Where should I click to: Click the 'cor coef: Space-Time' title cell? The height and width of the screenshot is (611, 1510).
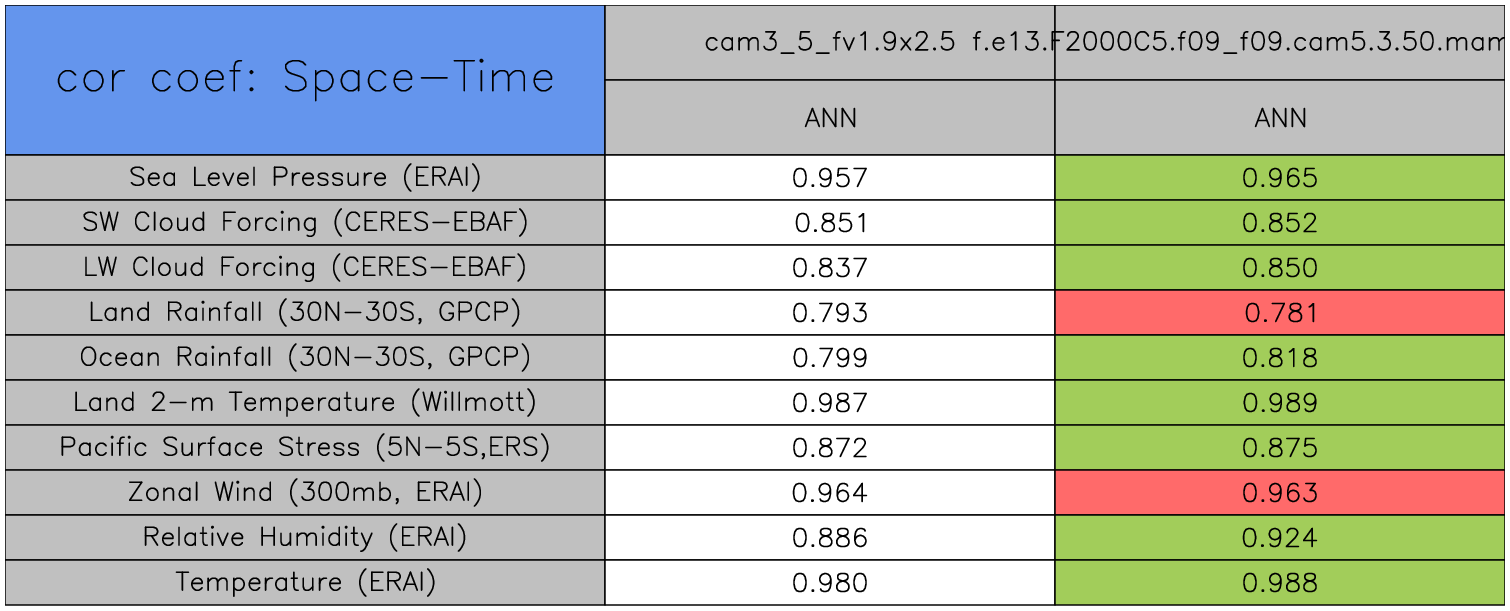305,79
